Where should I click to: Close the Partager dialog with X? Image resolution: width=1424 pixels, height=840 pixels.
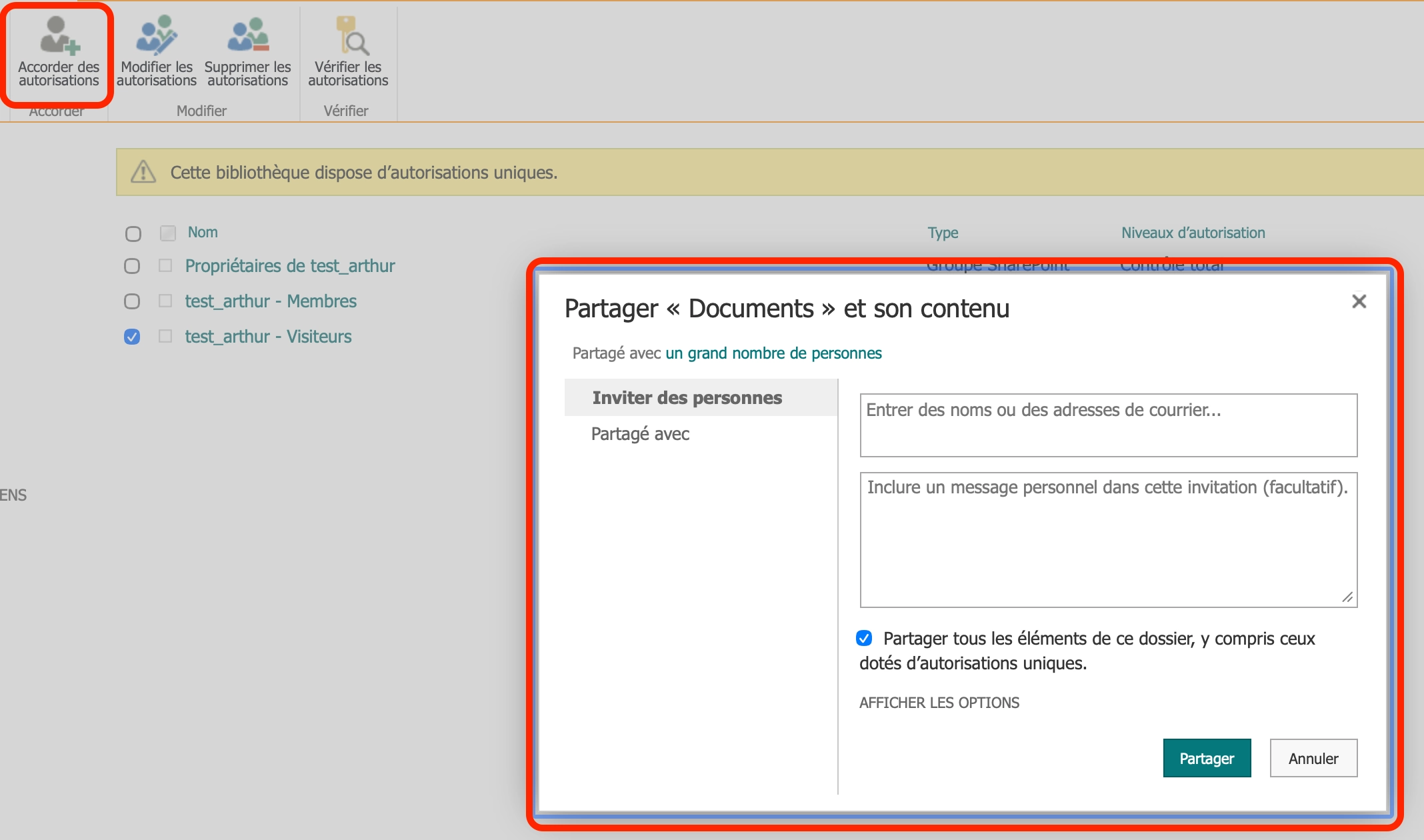pyautogui.click(x=1359, y=301)
